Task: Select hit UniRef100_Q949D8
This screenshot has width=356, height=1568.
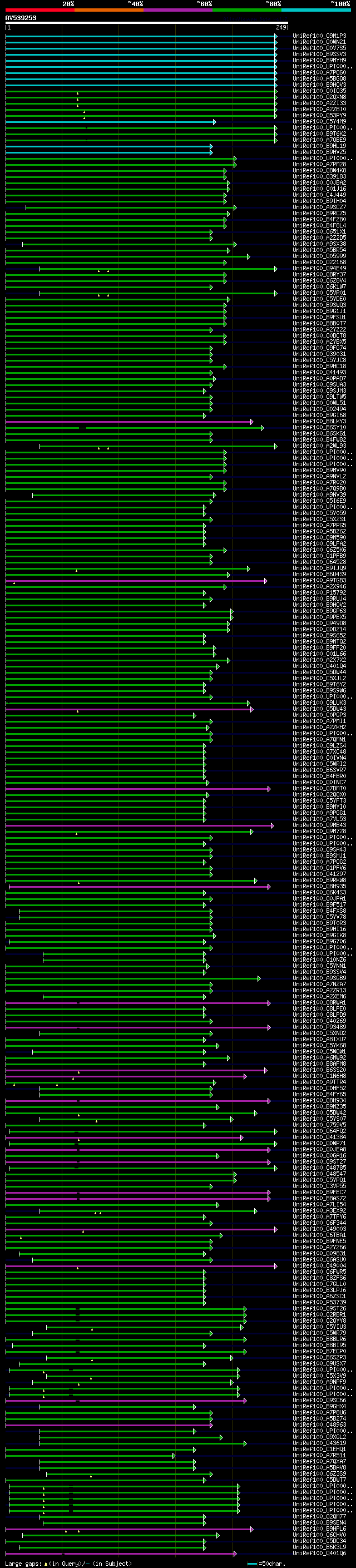Action: pos(319,624)
